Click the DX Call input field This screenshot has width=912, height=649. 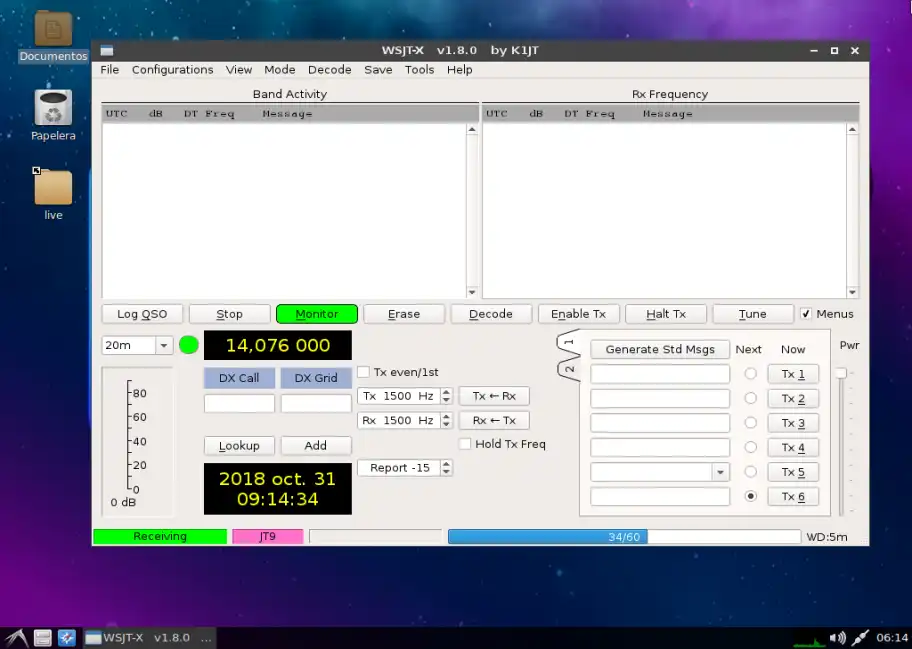[x=239, y=404]
